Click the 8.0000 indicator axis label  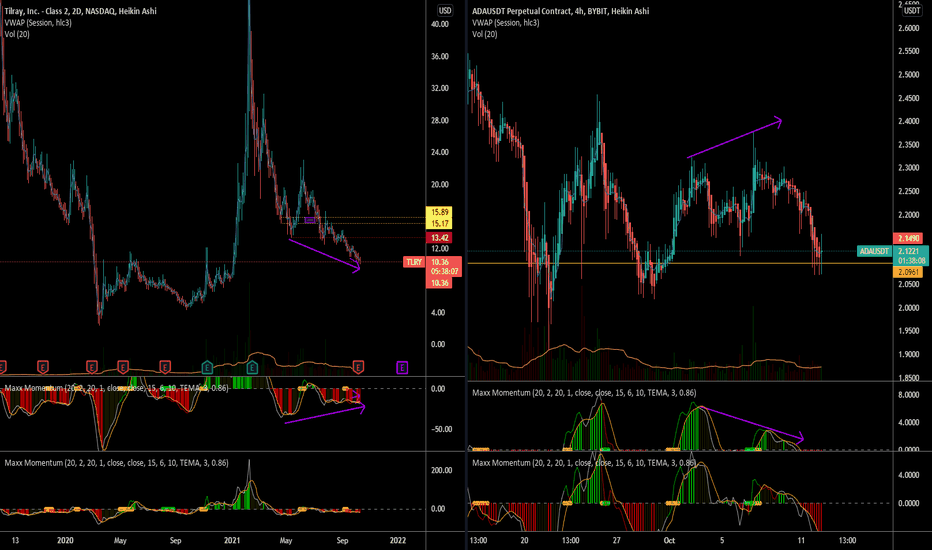point(909,395)
